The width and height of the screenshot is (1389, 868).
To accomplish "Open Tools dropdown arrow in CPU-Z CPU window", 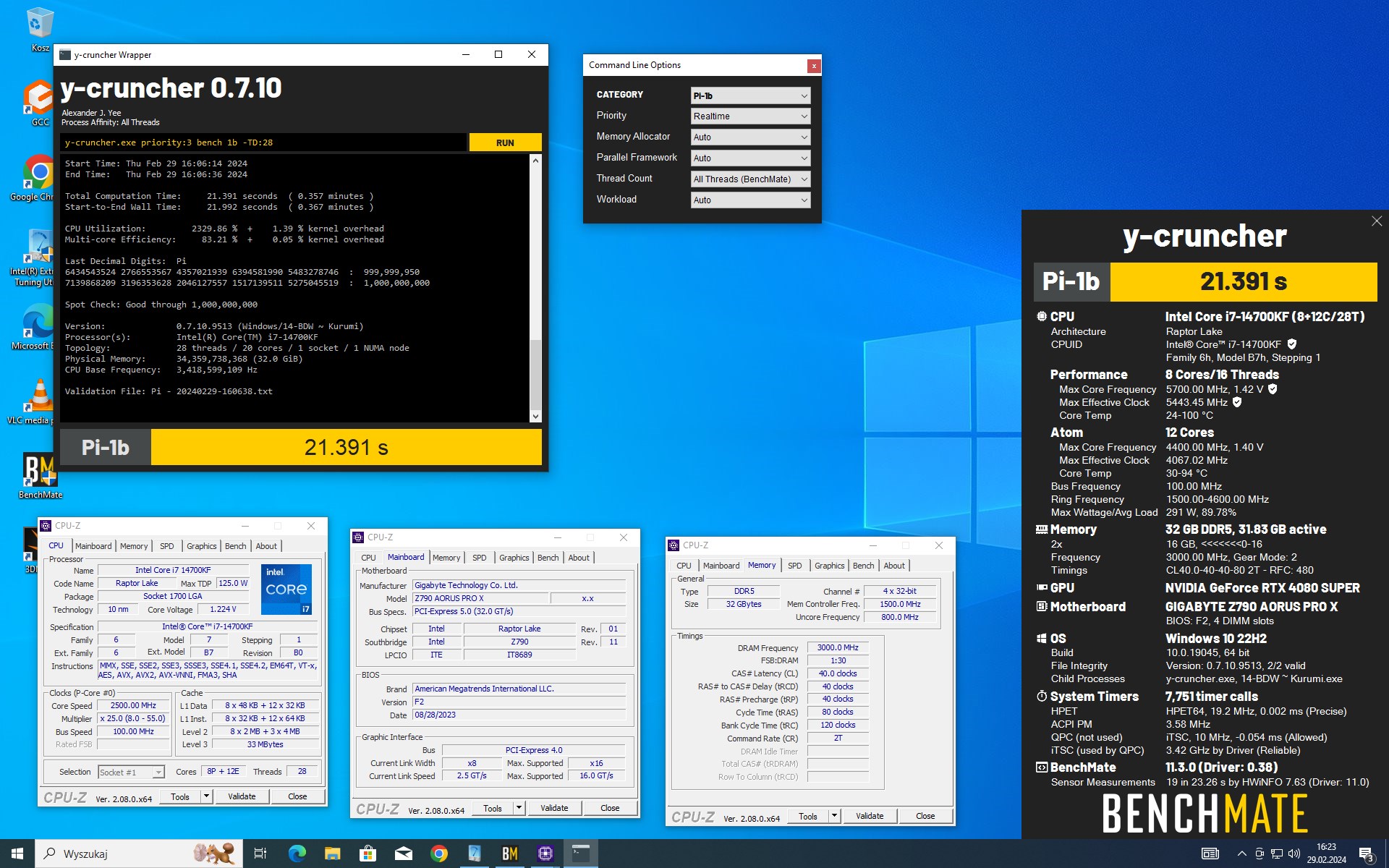I will (206, 796).
